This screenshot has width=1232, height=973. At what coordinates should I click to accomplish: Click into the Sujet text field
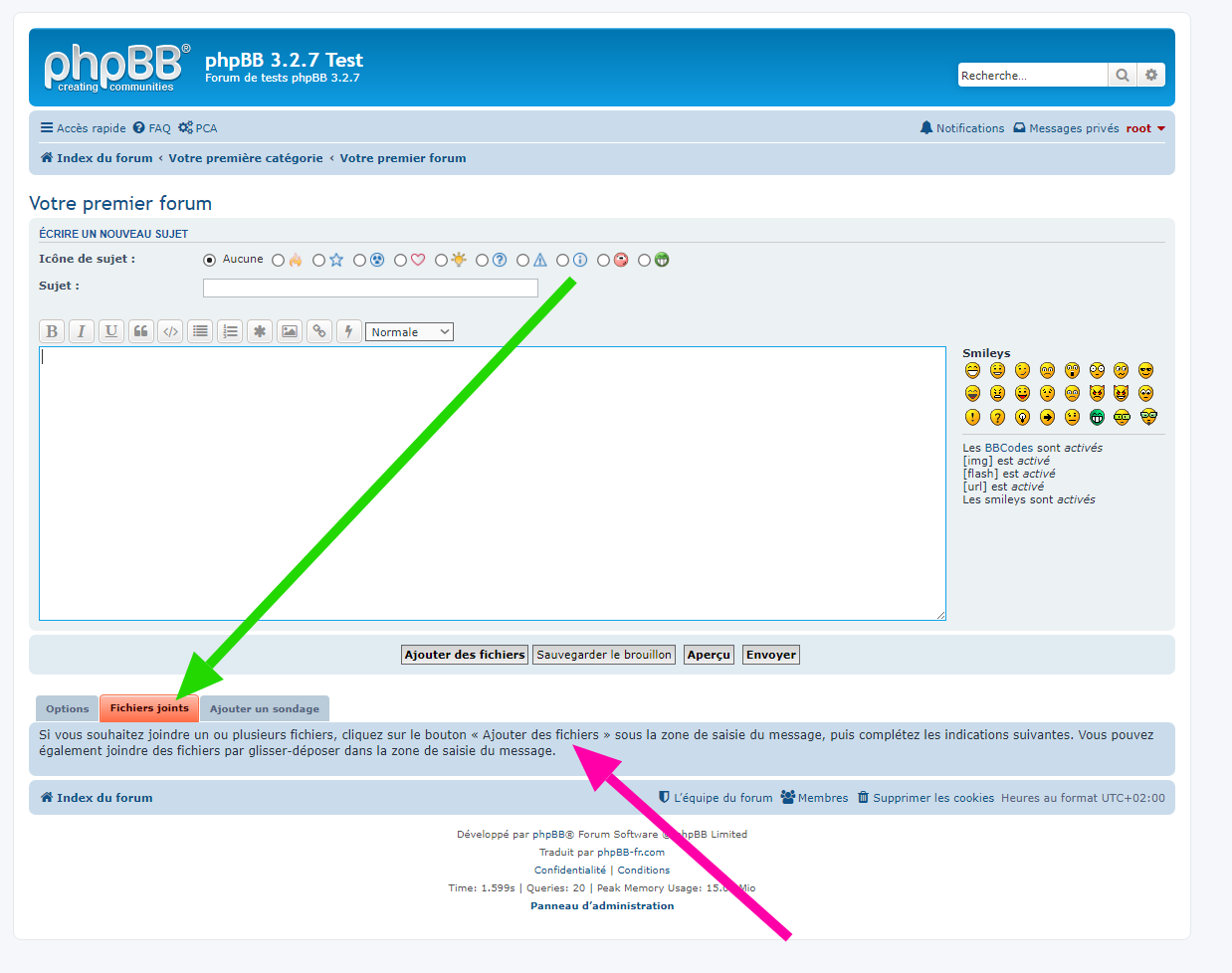pyautogui.click(x=370, y=288)
